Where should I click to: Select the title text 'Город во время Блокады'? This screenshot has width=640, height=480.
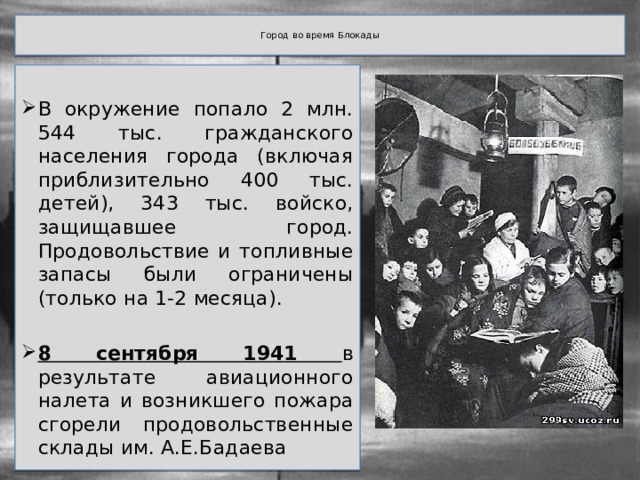pyautogui.click(x=320, y=36)
